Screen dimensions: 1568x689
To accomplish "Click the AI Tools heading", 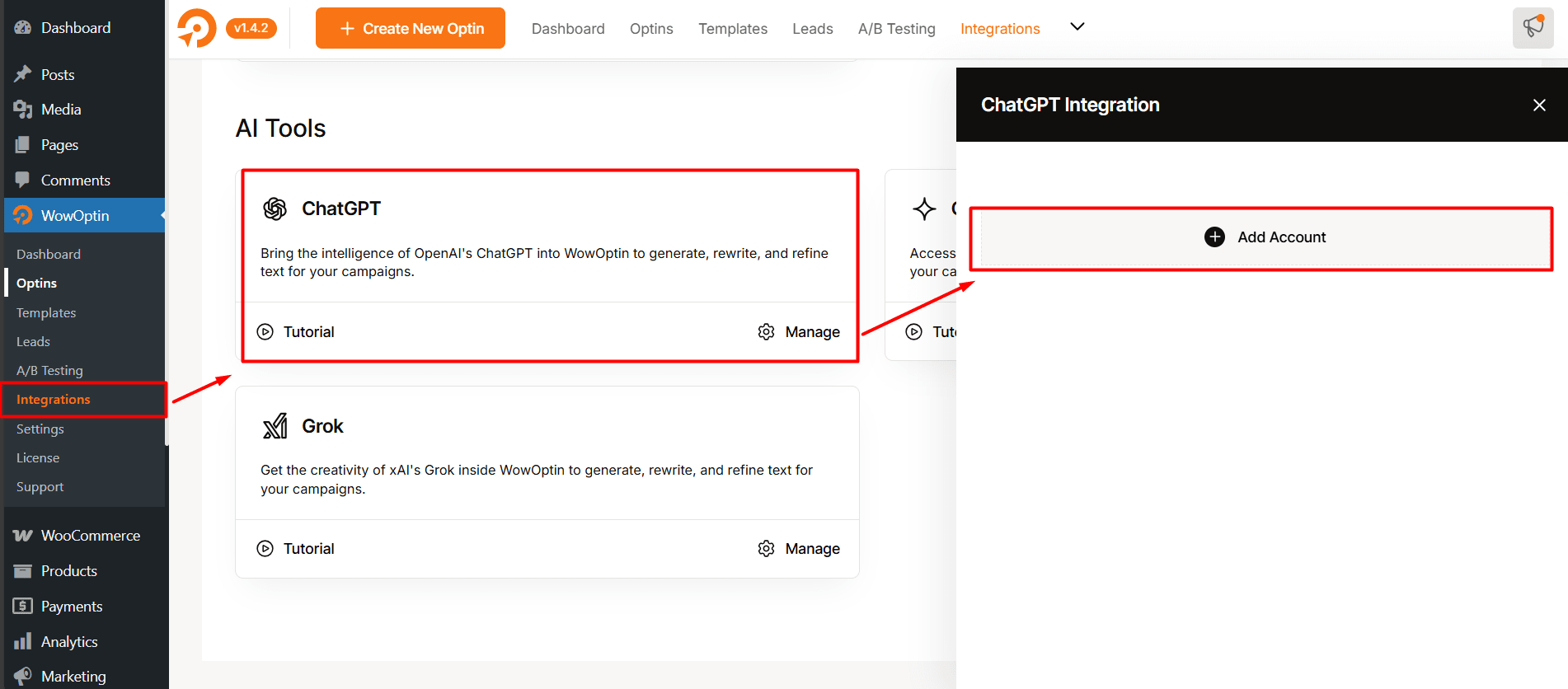I will coord(280,129).
